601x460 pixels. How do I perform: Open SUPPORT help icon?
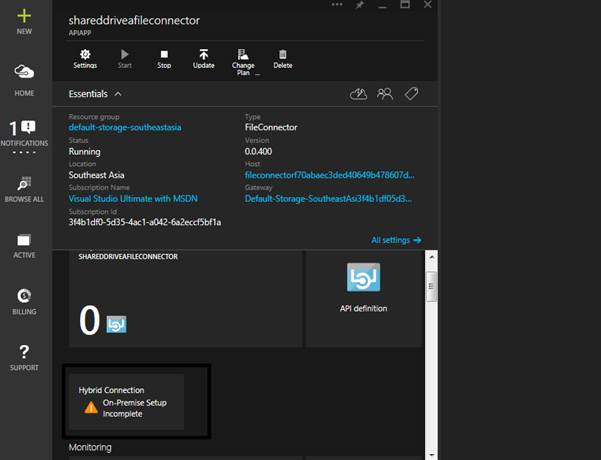pyautogui.click(x=24, y=358)
